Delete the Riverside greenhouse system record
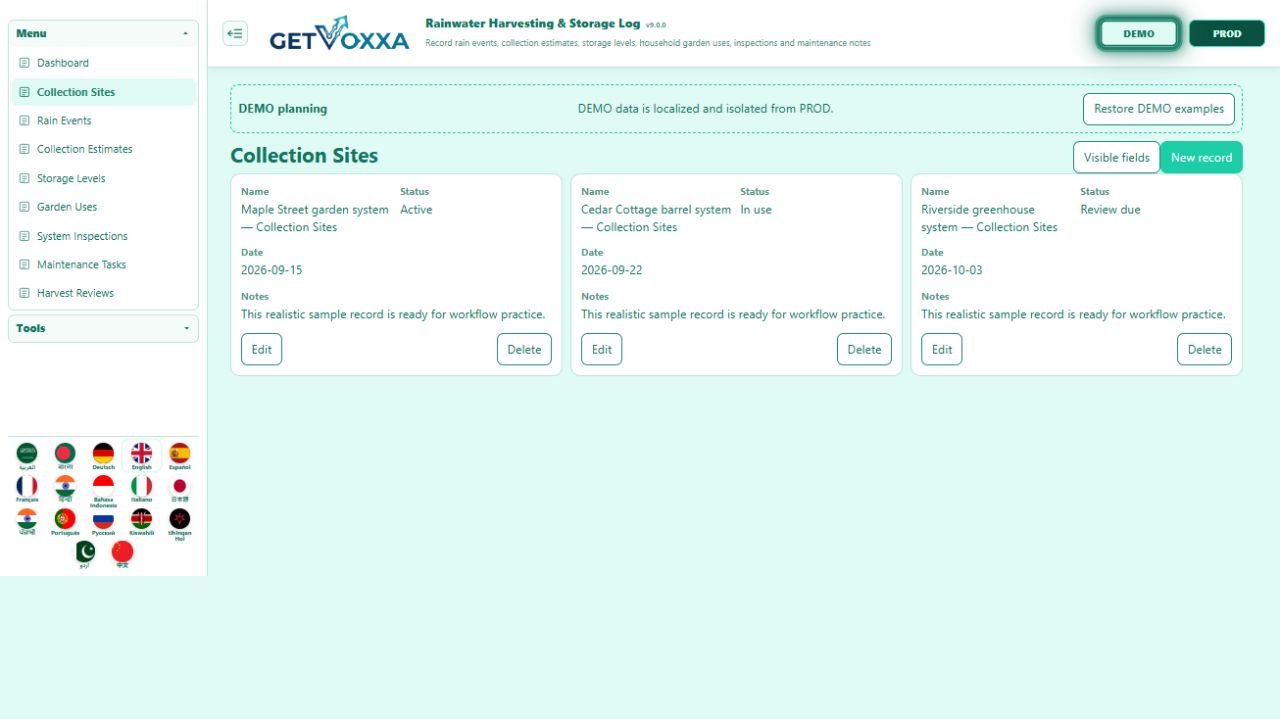1280x719 pixels. 1204,349
